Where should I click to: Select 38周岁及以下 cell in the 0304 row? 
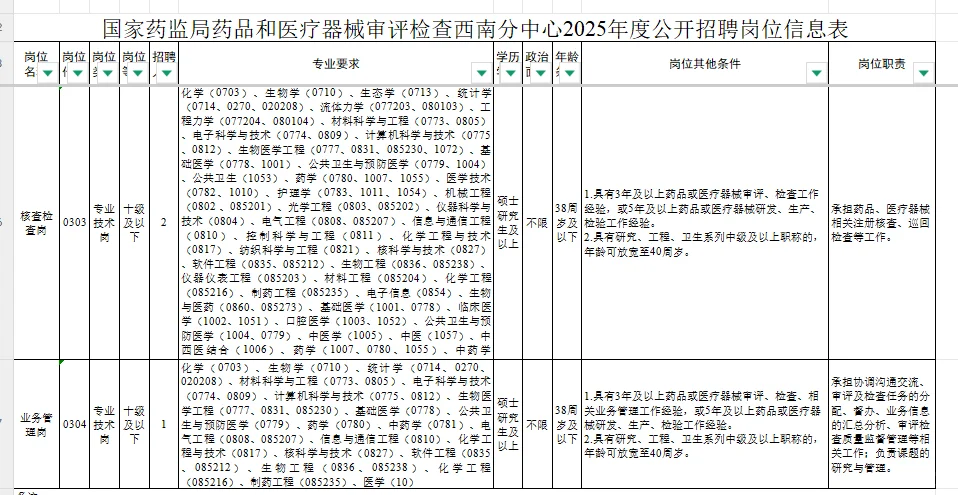click(567, 424)
